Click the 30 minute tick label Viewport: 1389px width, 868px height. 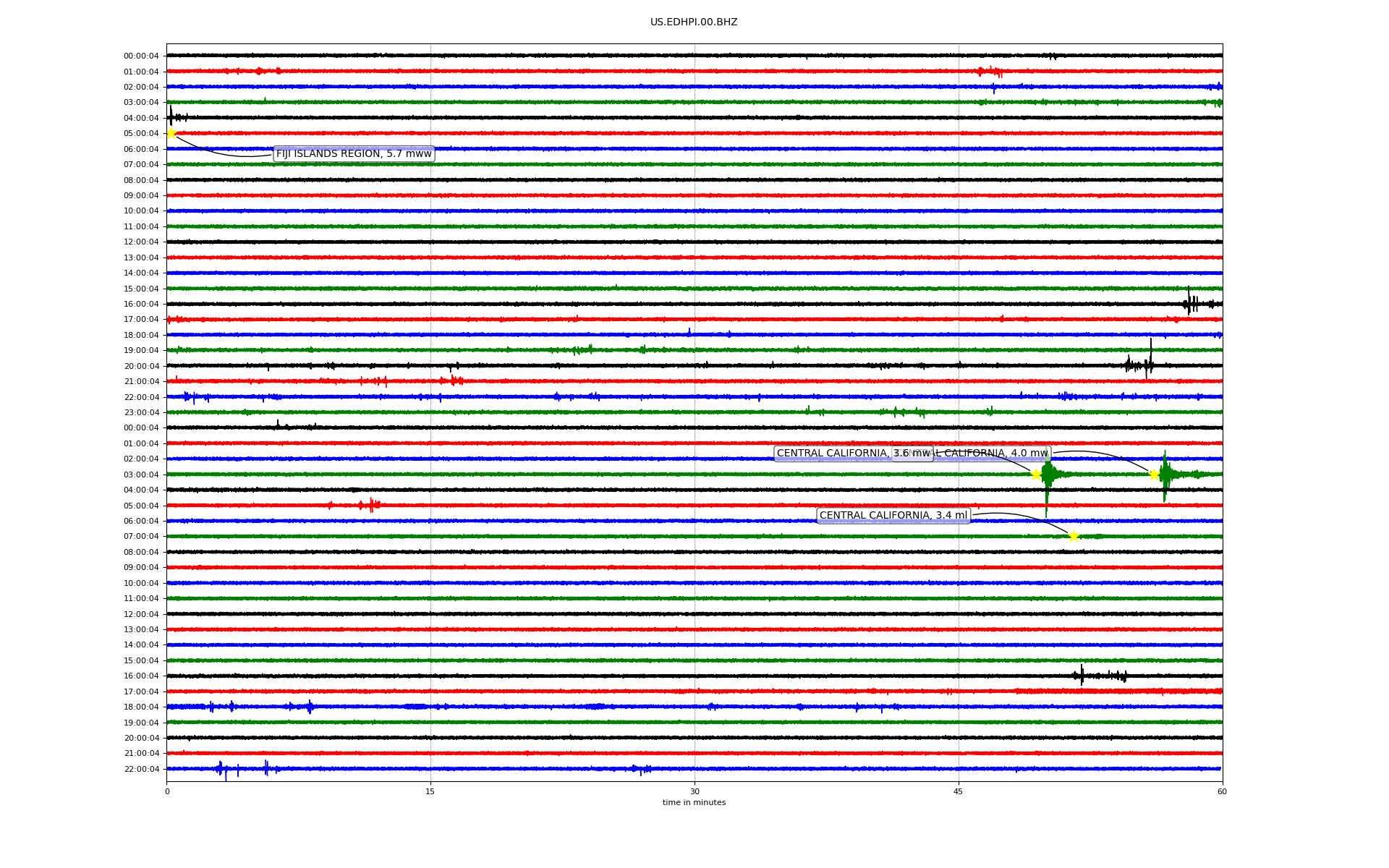coord(694,791)
